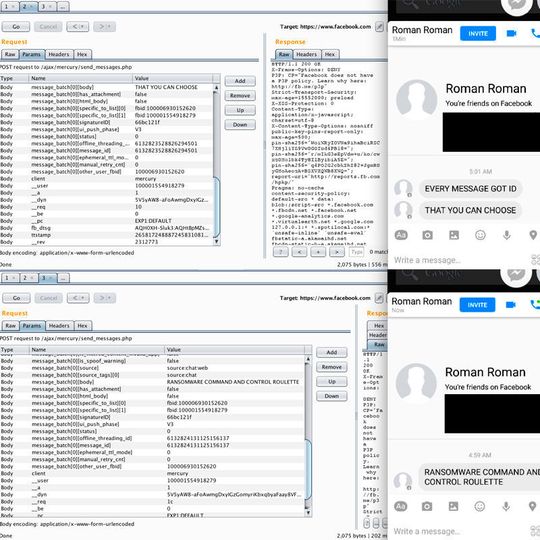Click the edit target pencil icon in lower Repeater panel
Screen dimensions: 540x540
pos(379,298)
